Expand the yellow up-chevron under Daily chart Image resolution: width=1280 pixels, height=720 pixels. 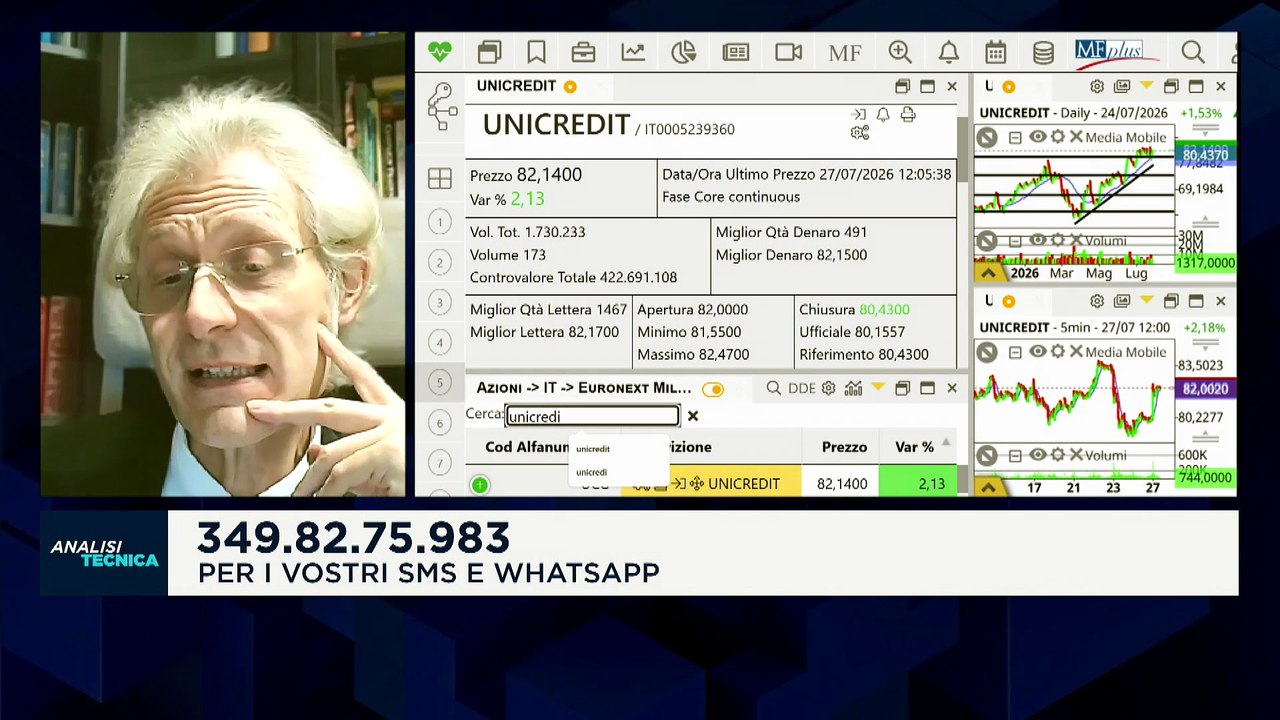[988, 273]
